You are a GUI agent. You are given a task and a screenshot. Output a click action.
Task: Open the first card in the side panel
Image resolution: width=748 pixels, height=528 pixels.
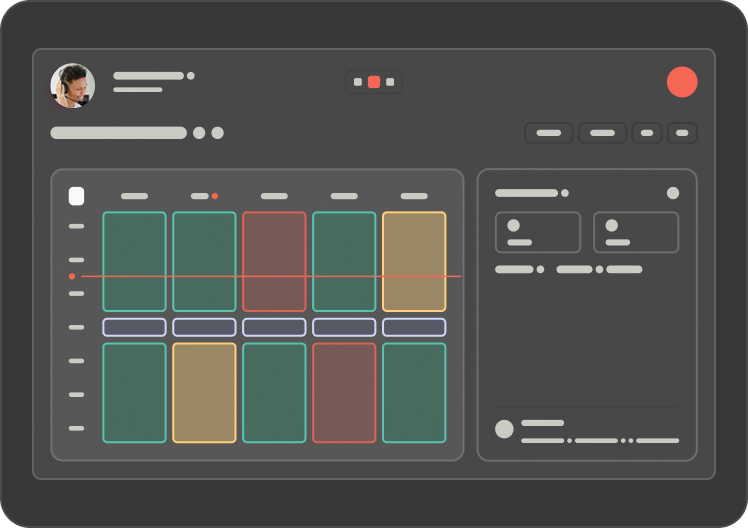(538, 232)
